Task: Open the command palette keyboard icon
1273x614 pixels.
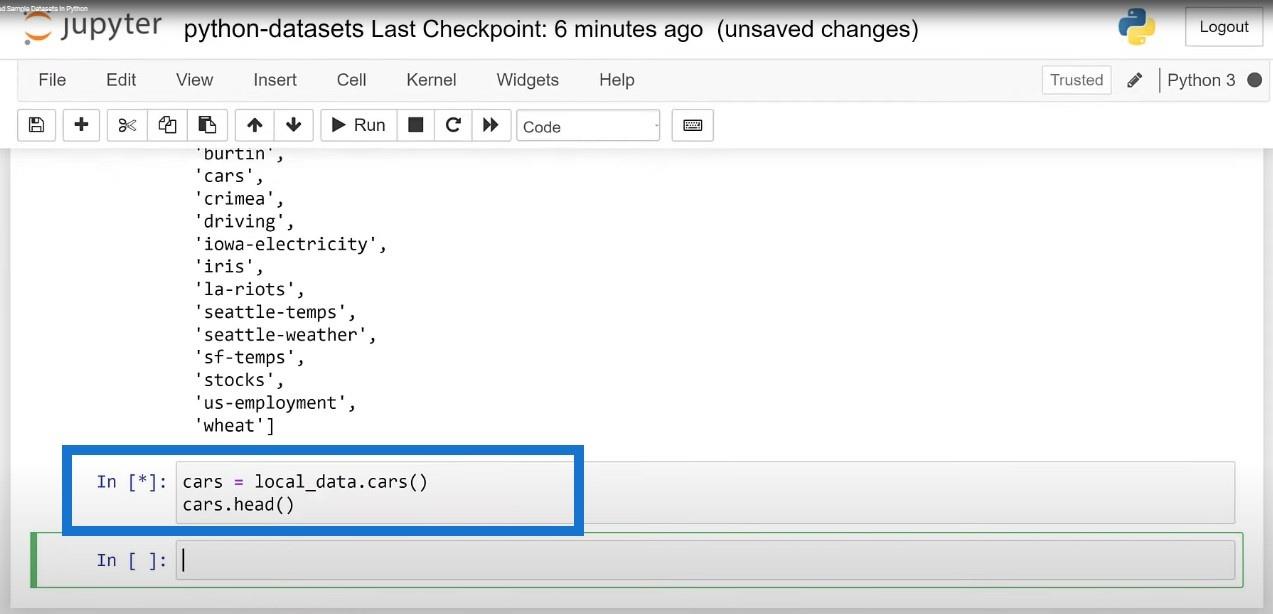Action: click(692, 125)
